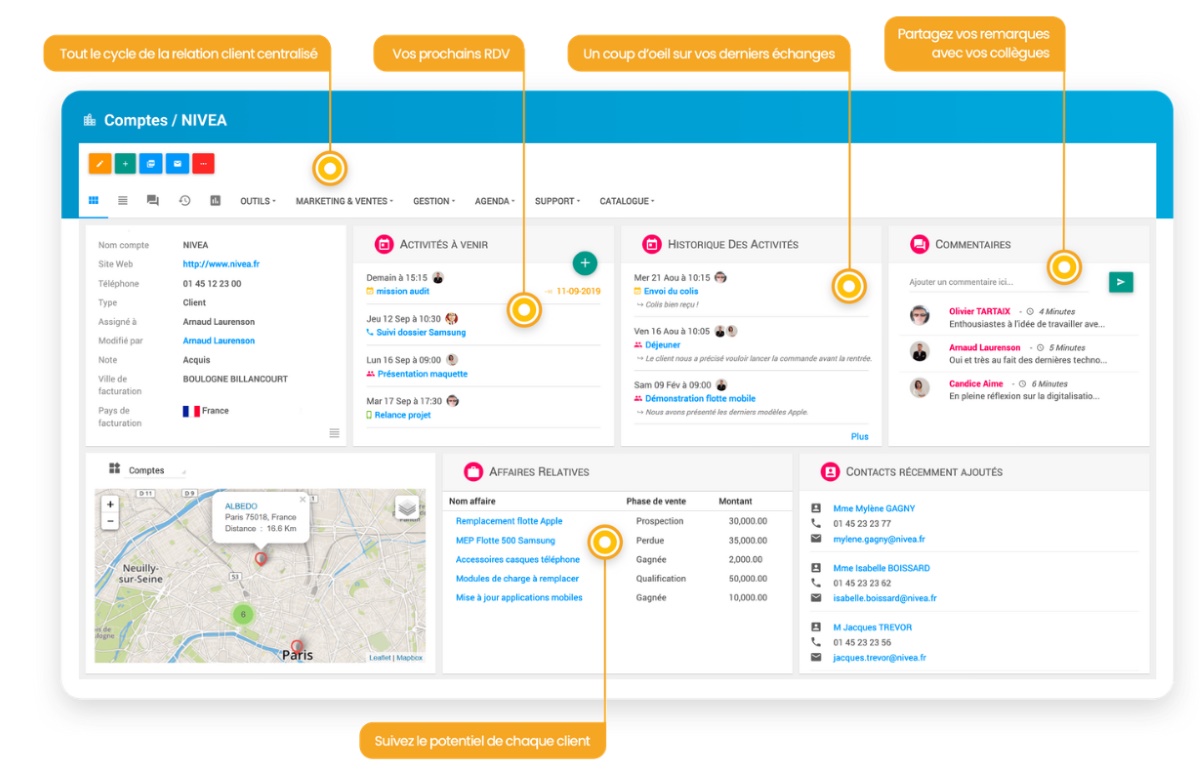Viewport: 1200px width, 777px height.
Task: Open the bar chart statistics view
Action: [x=215, y=201]
